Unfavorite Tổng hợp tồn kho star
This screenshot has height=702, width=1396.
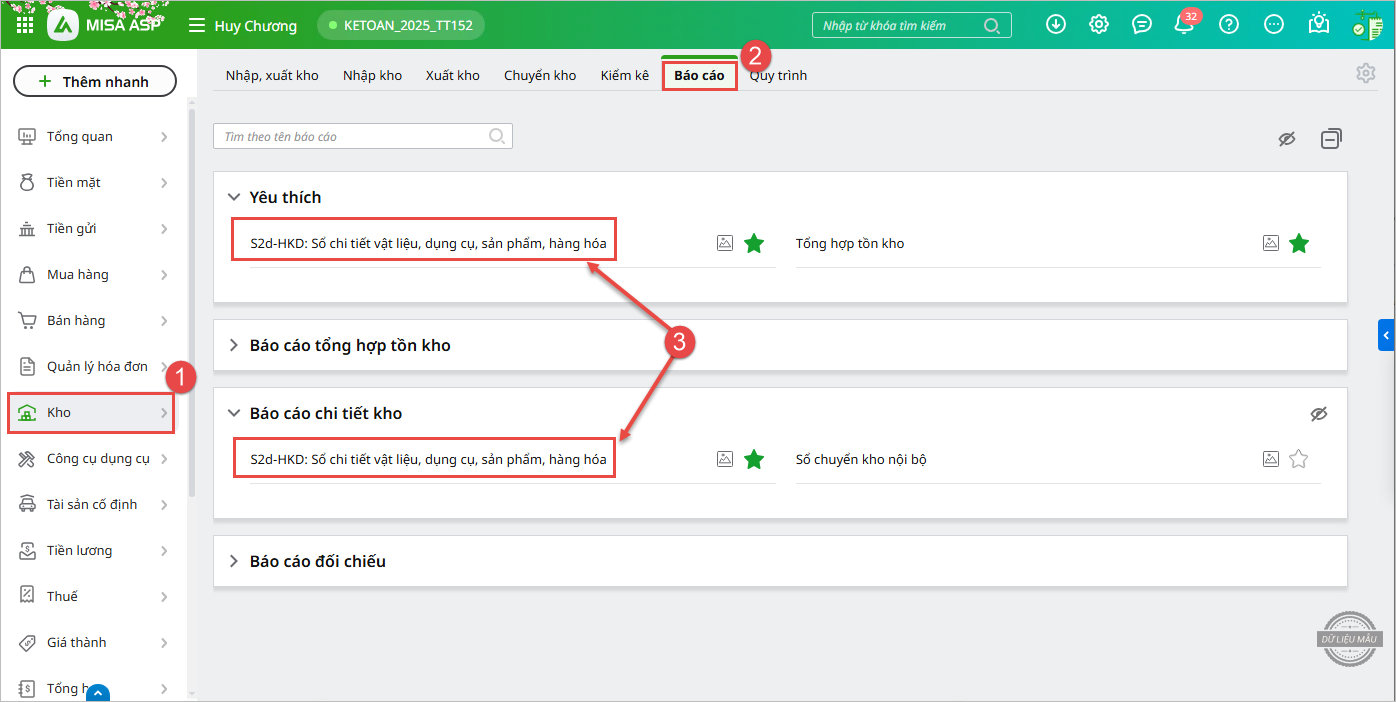point(1298,243)
